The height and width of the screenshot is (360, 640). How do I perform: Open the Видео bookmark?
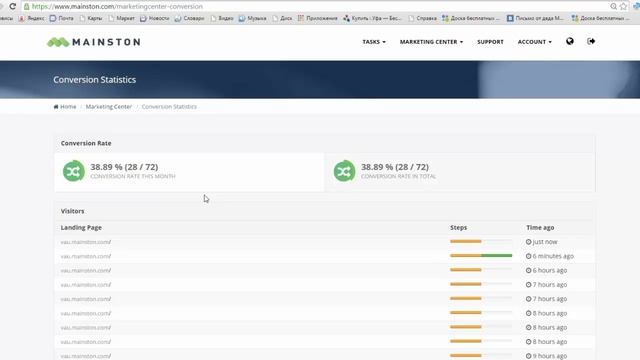[222, 18]
